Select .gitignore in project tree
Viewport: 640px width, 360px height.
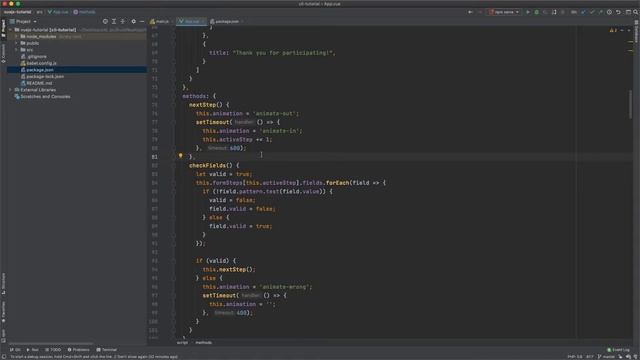pos(36,56)
